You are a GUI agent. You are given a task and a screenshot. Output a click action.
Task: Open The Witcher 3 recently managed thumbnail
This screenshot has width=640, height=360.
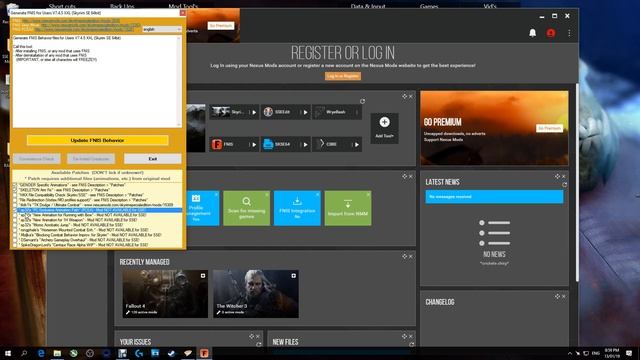click(x=256, y=294)
